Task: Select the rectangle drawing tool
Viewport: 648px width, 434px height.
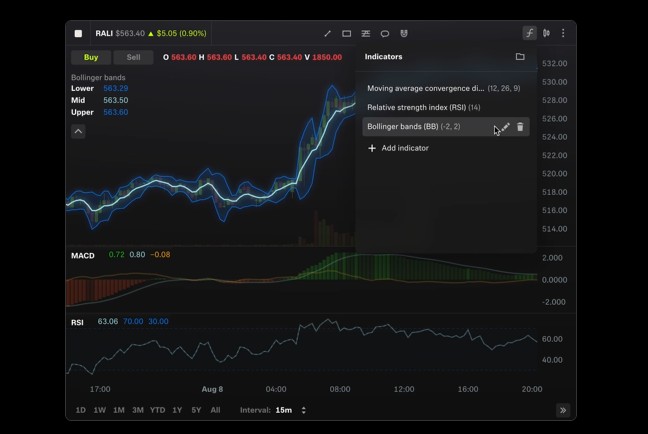Action: coord(346,33)
